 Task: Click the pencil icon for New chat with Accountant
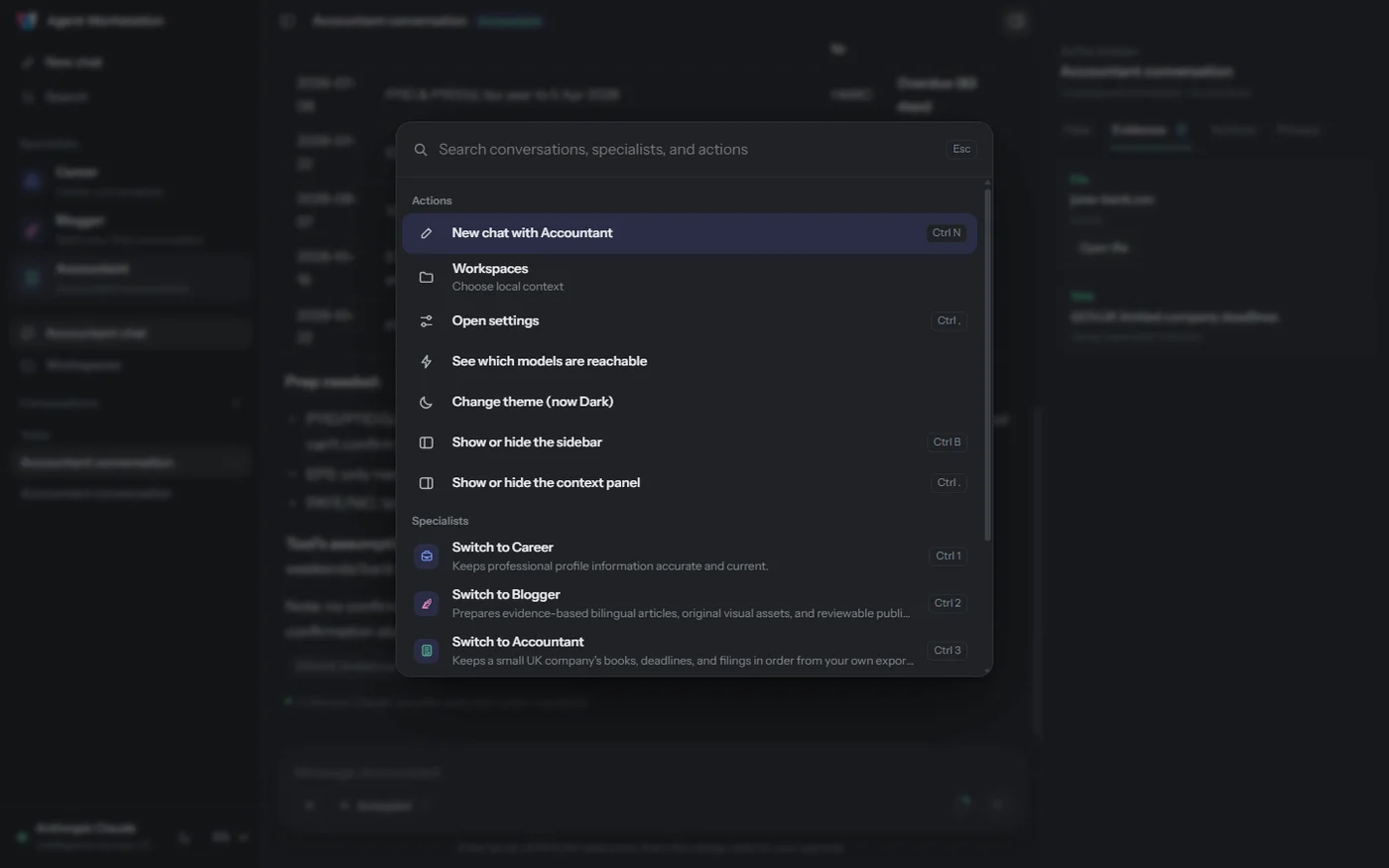[x=427, y=233]
